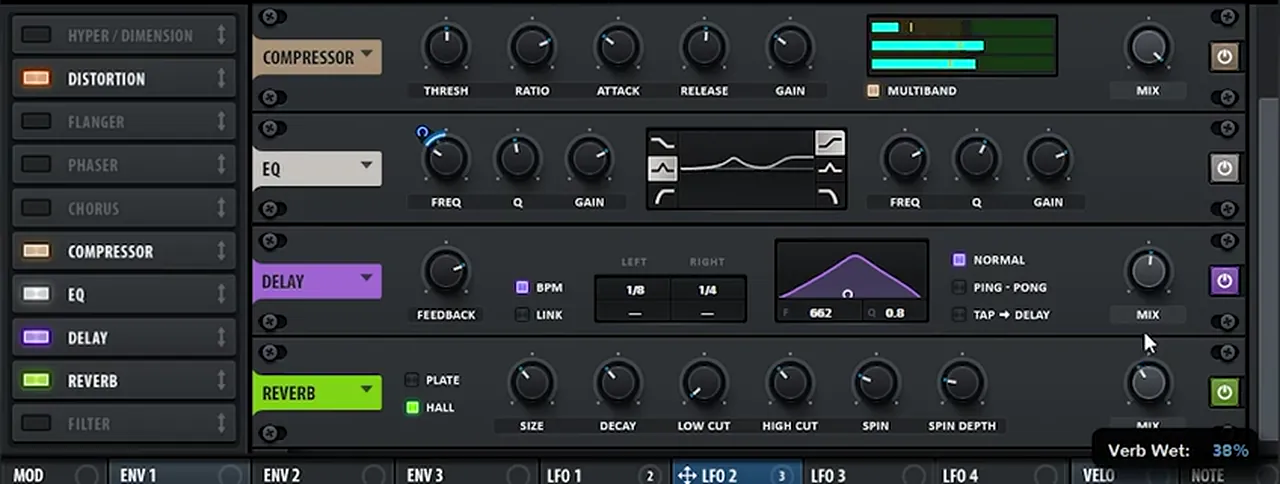This screenshot has height=484, width=1280.
Task: Select Ping-Pong delay mode
Action: point(959,287)
